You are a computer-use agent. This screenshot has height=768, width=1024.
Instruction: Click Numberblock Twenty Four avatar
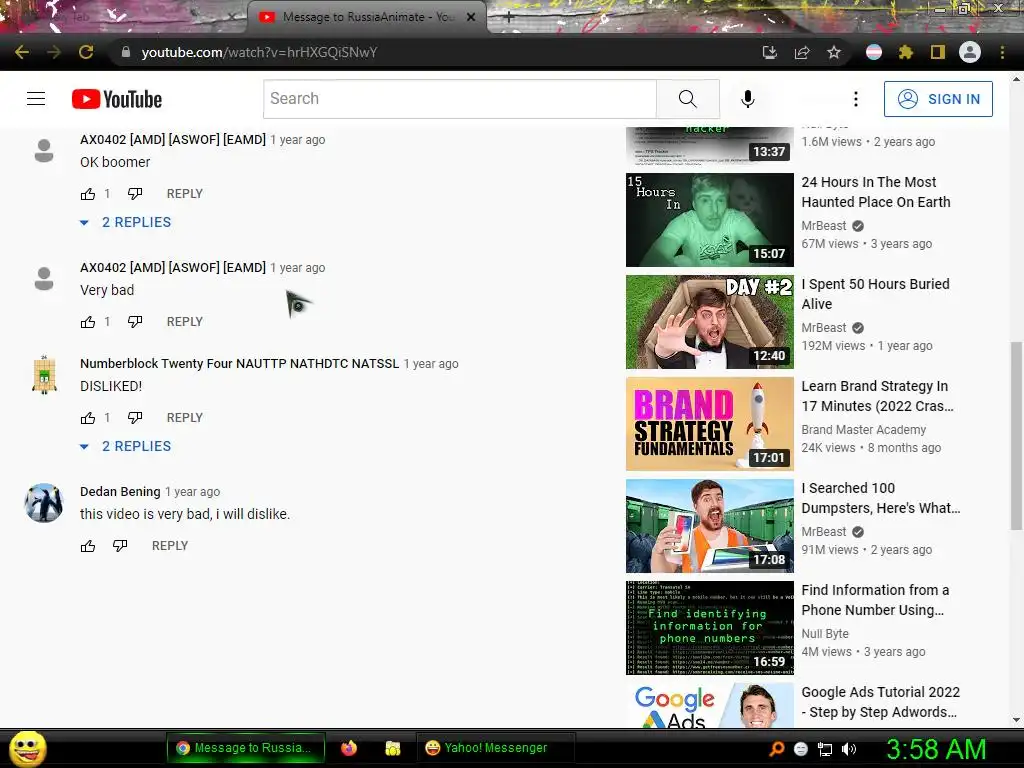44,374
